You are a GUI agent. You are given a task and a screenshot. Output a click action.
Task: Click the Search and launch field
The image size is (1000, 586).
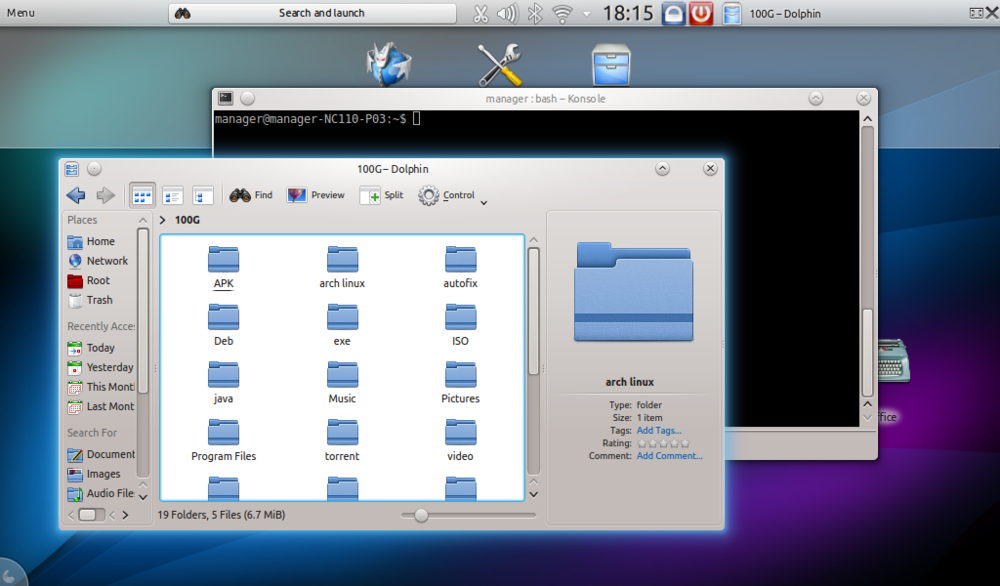point(321,13)
